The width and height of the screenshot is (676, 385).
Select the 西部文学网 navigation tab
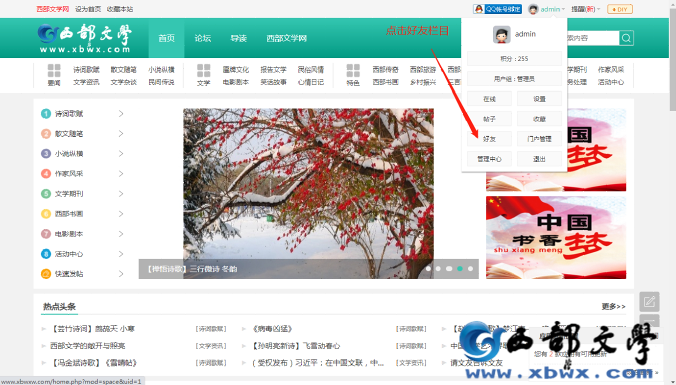[287, 38]
